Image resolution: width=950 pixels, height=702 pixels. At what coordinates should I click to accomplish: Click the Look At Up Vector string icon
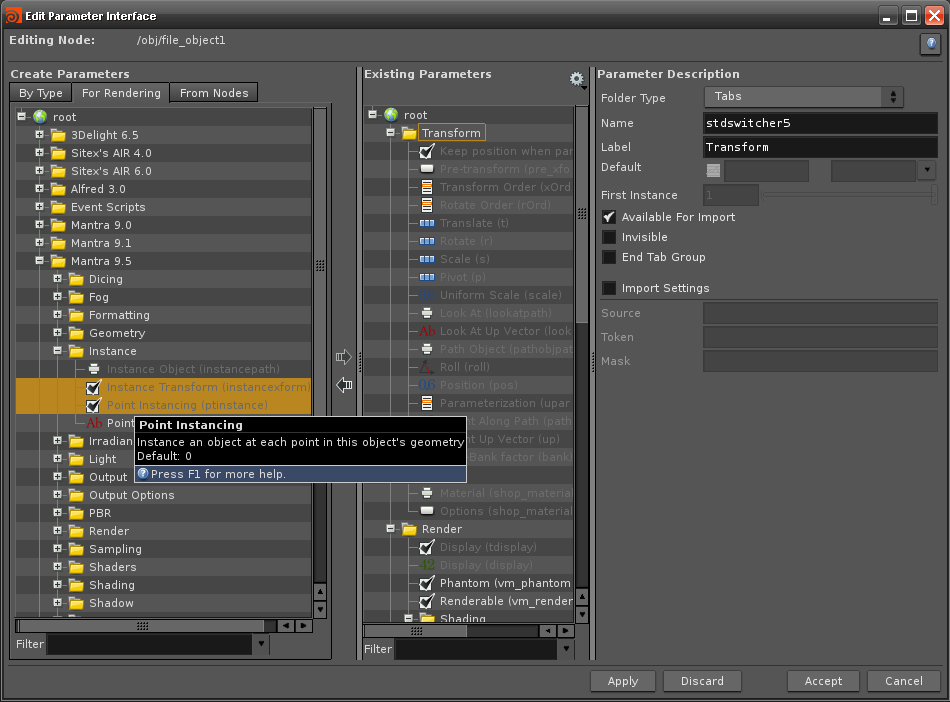pyautogui.click(x=427, y=331)
